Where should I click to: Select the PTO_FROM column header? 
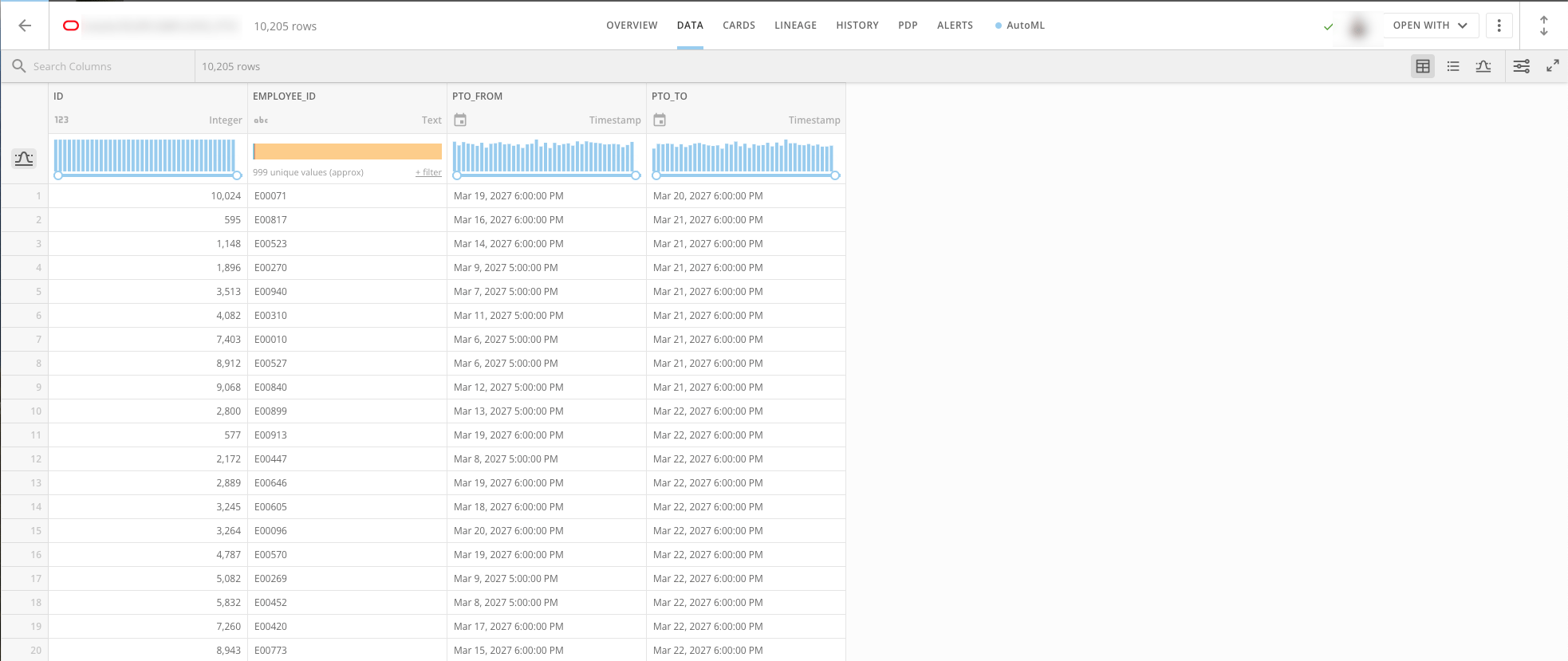click(x=477, y=96)
